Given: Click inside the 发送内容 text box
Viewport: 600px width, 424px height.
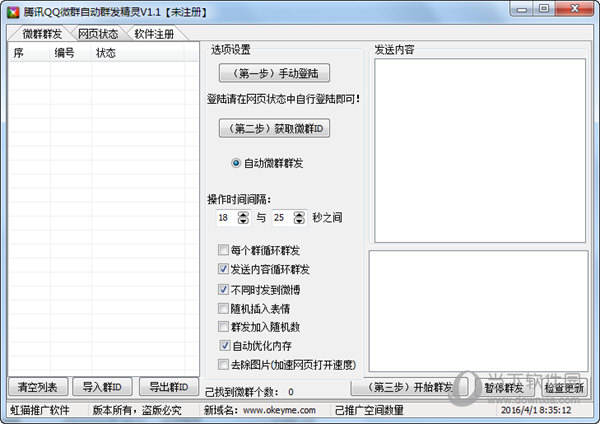Looking at the screenshot, I should click(480, 150).
